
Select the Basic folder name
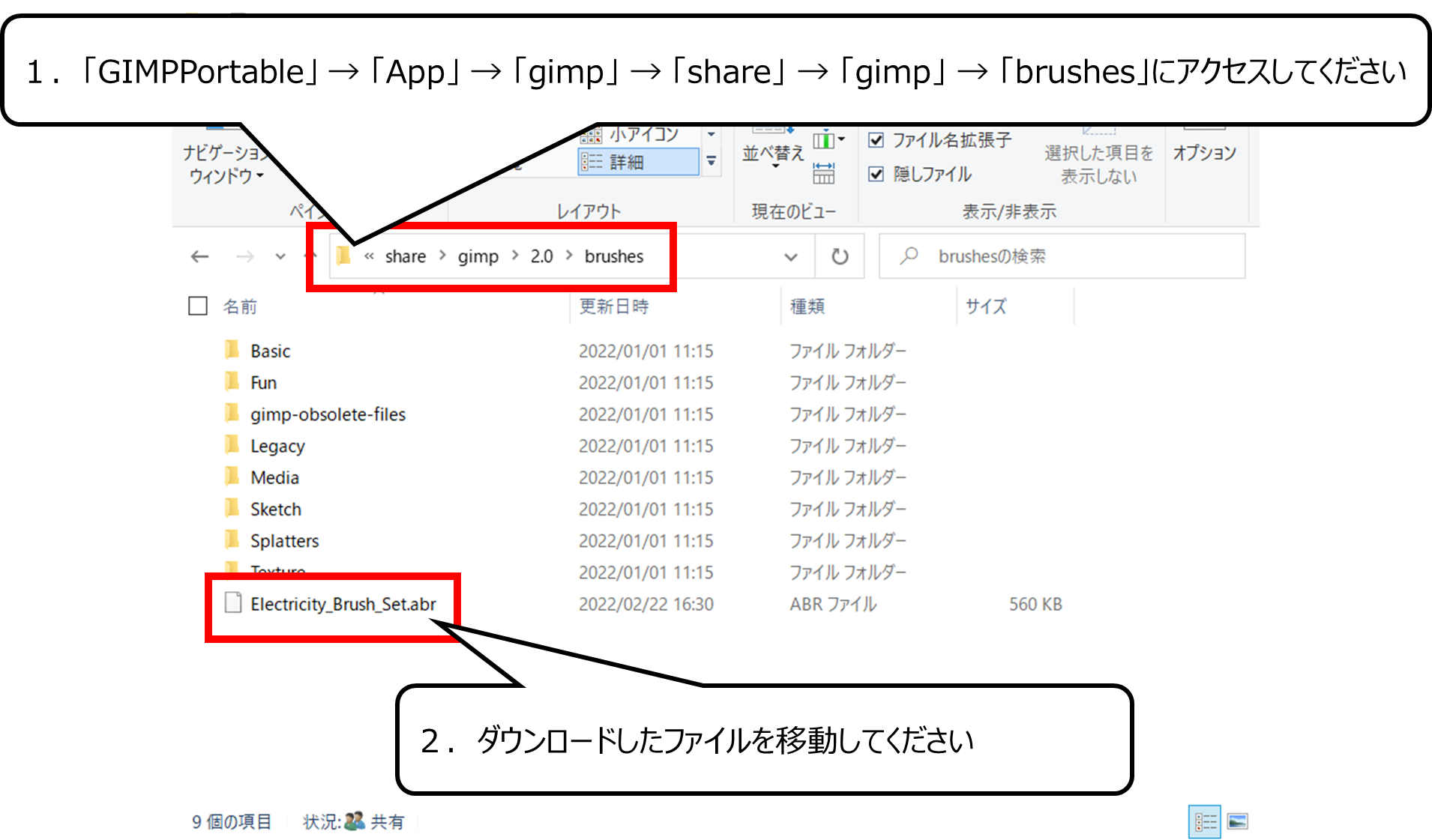click(x=271, y=351)
